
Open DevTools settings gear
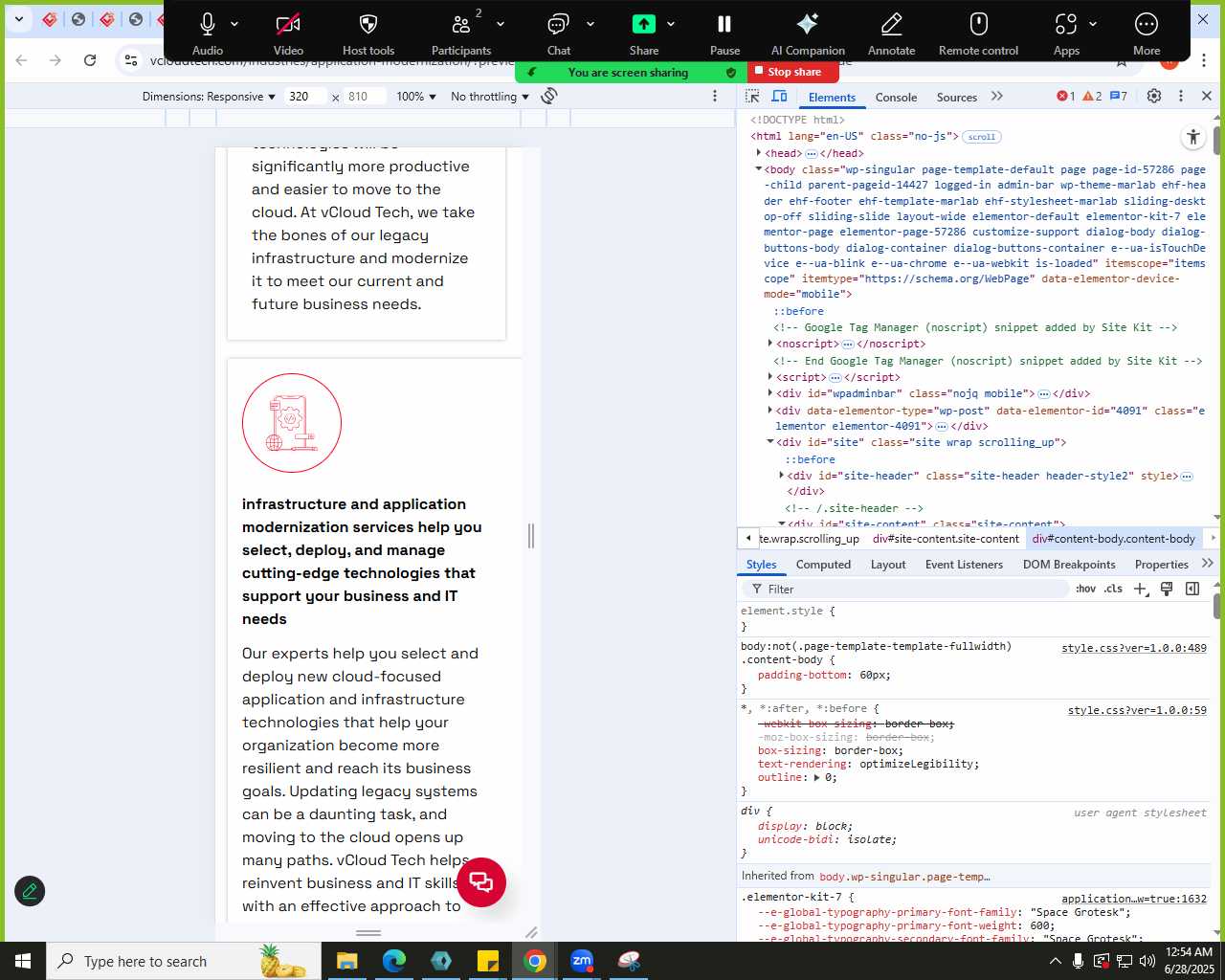(x=1154, y=96)
